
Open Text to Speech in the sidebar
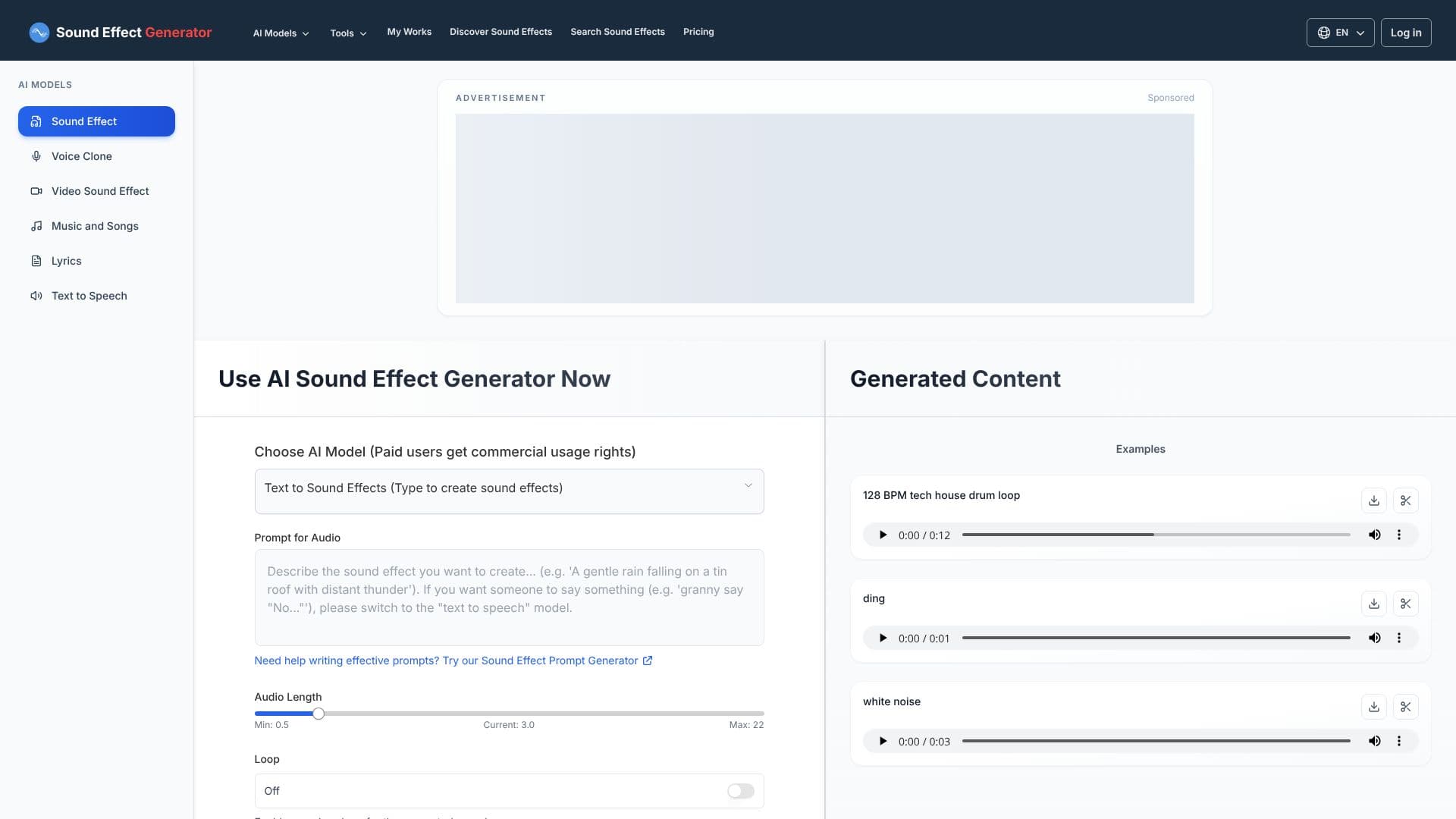point(96,296)
